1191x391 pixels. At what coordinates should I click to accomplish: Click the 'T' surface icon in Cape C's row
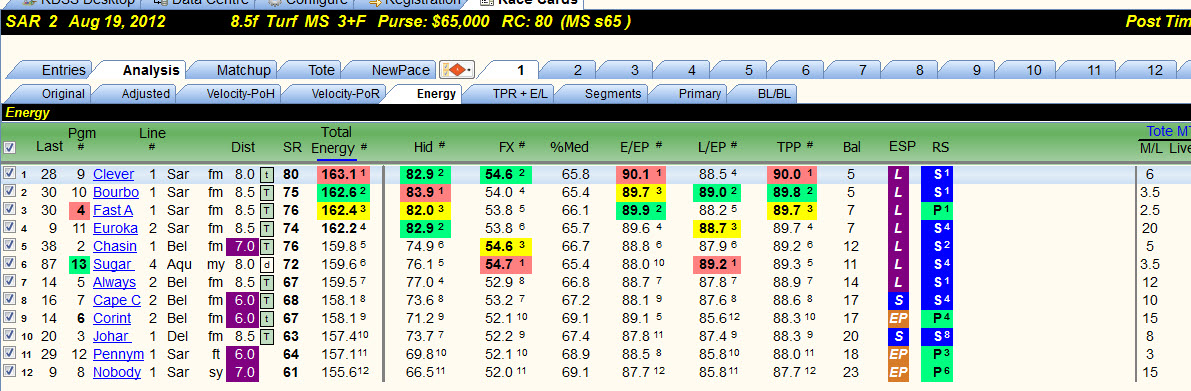point(266,300)
